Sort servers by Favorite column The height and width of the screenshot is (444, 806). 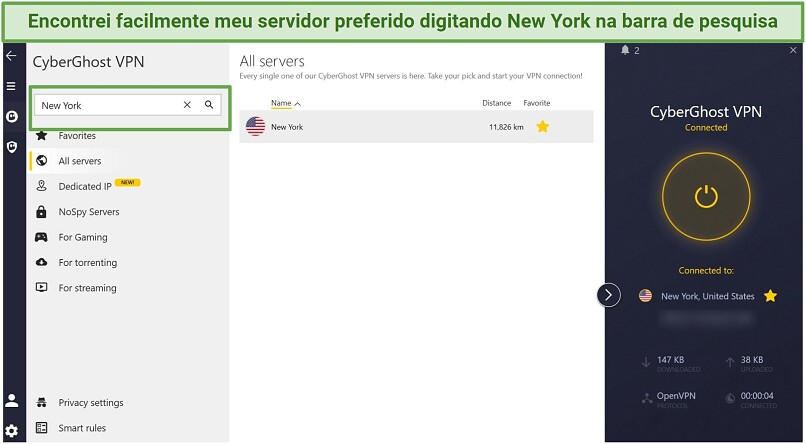[x=537, y=103]
